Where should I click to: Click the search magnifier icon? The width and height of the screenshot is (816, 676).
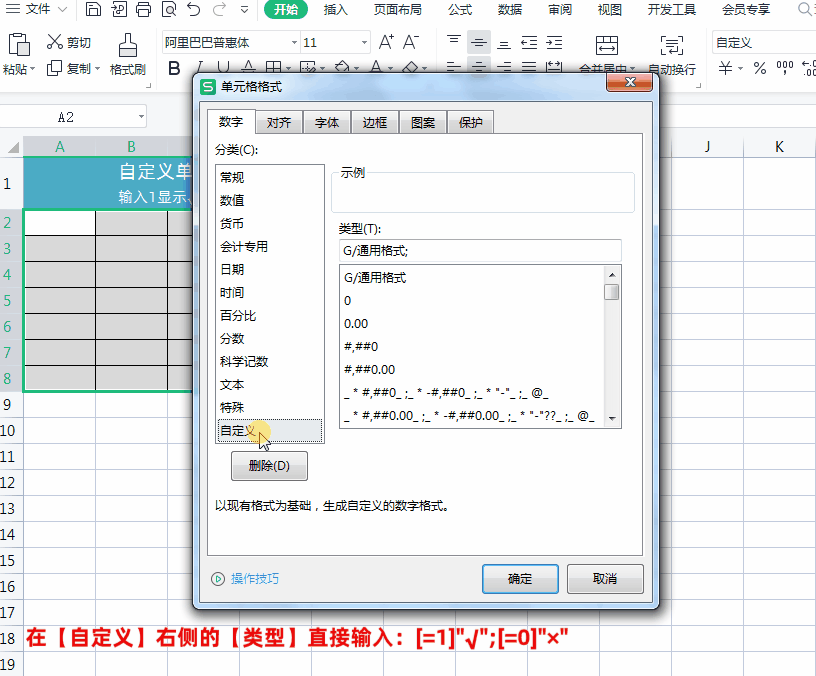(x=805, y=9)
